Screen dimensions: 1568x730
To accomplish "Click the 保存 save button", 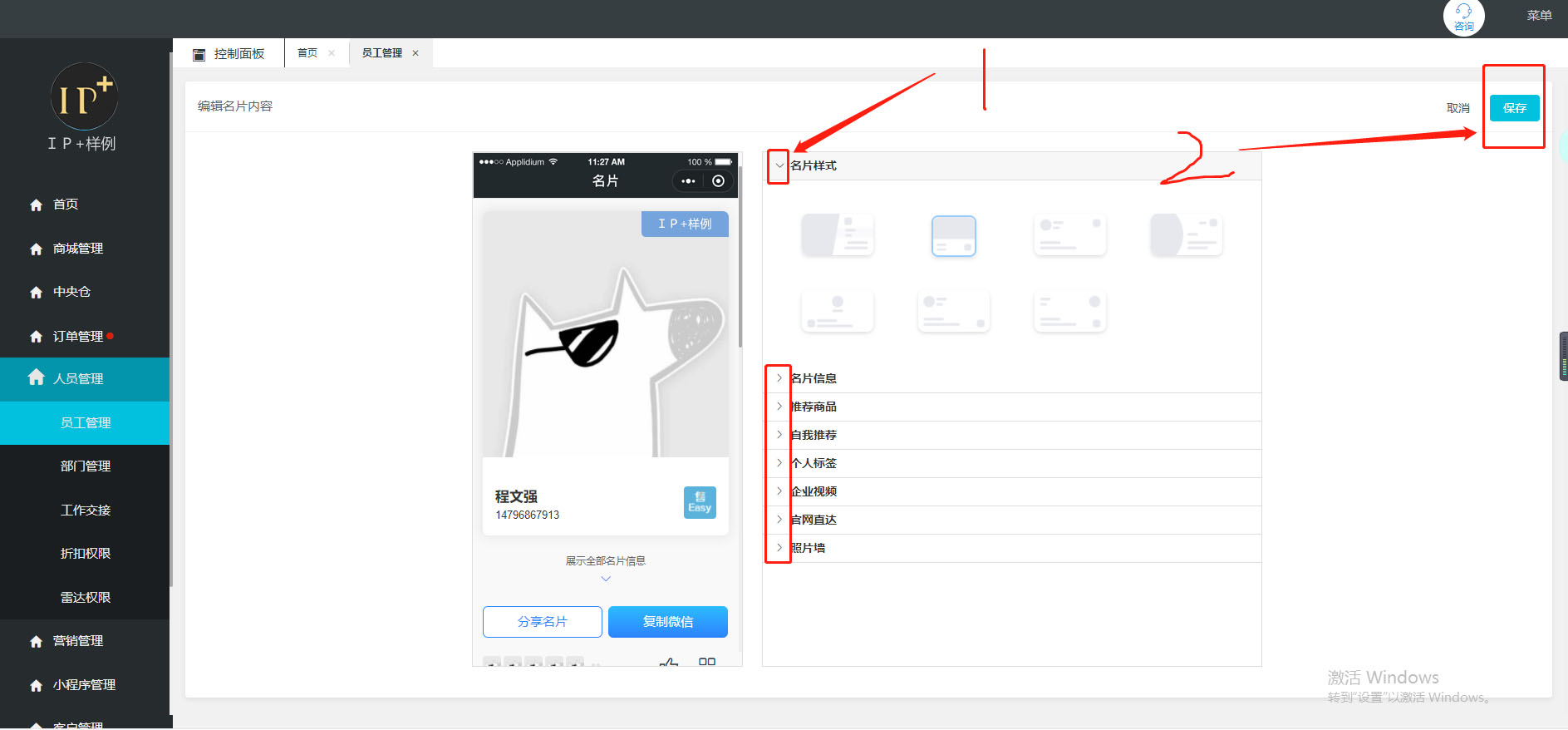I will (1513, 108).
